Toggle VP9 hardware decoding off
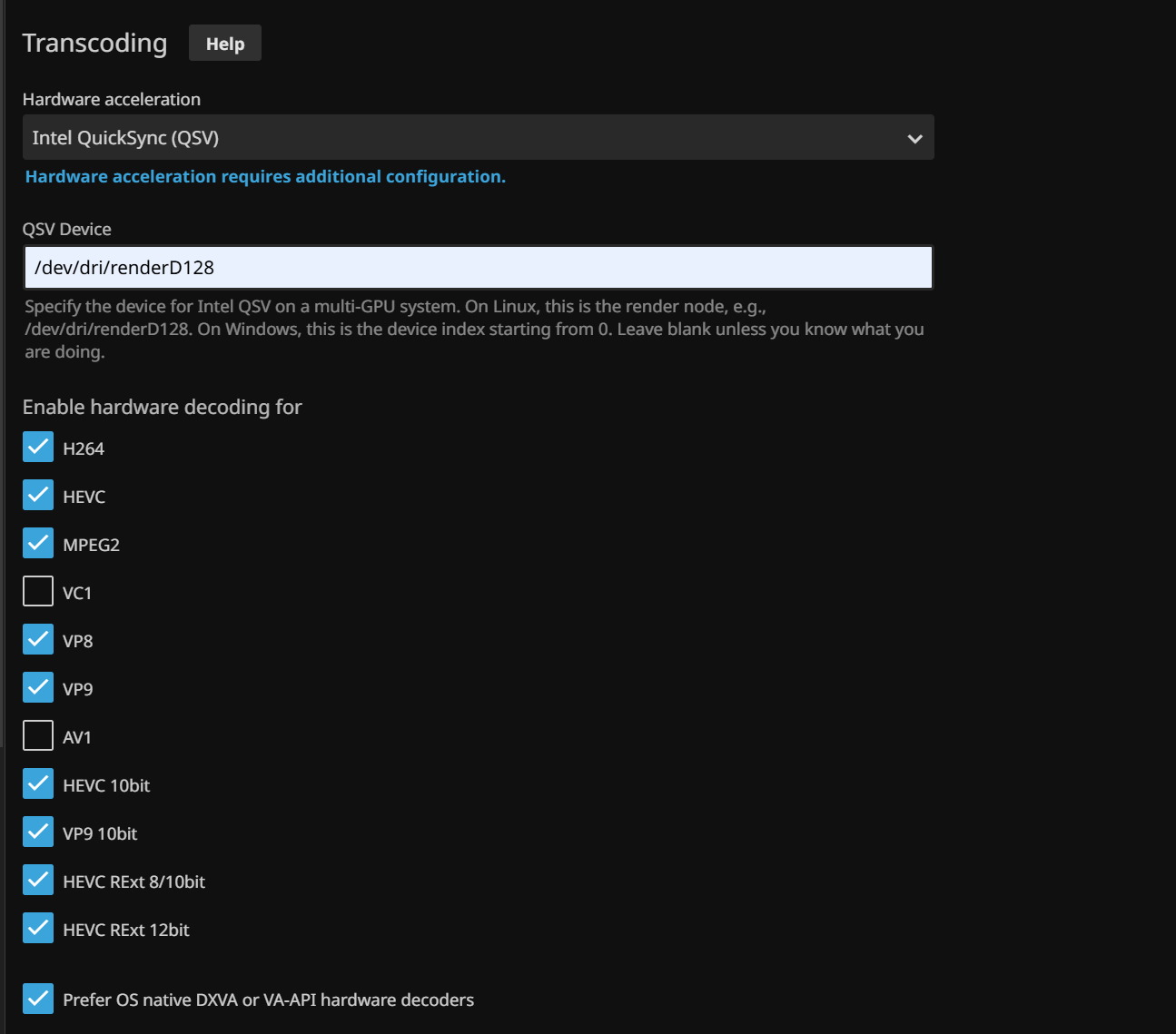This screenshot has height=1034, width=1176. tap(38, 688)
